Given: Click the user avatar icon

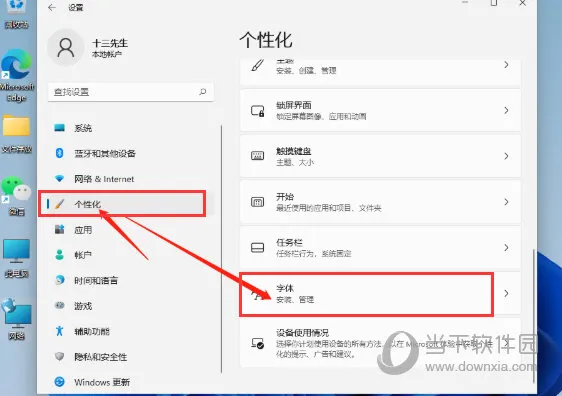Looking at the screenshot, I should [x=66, y=48].
